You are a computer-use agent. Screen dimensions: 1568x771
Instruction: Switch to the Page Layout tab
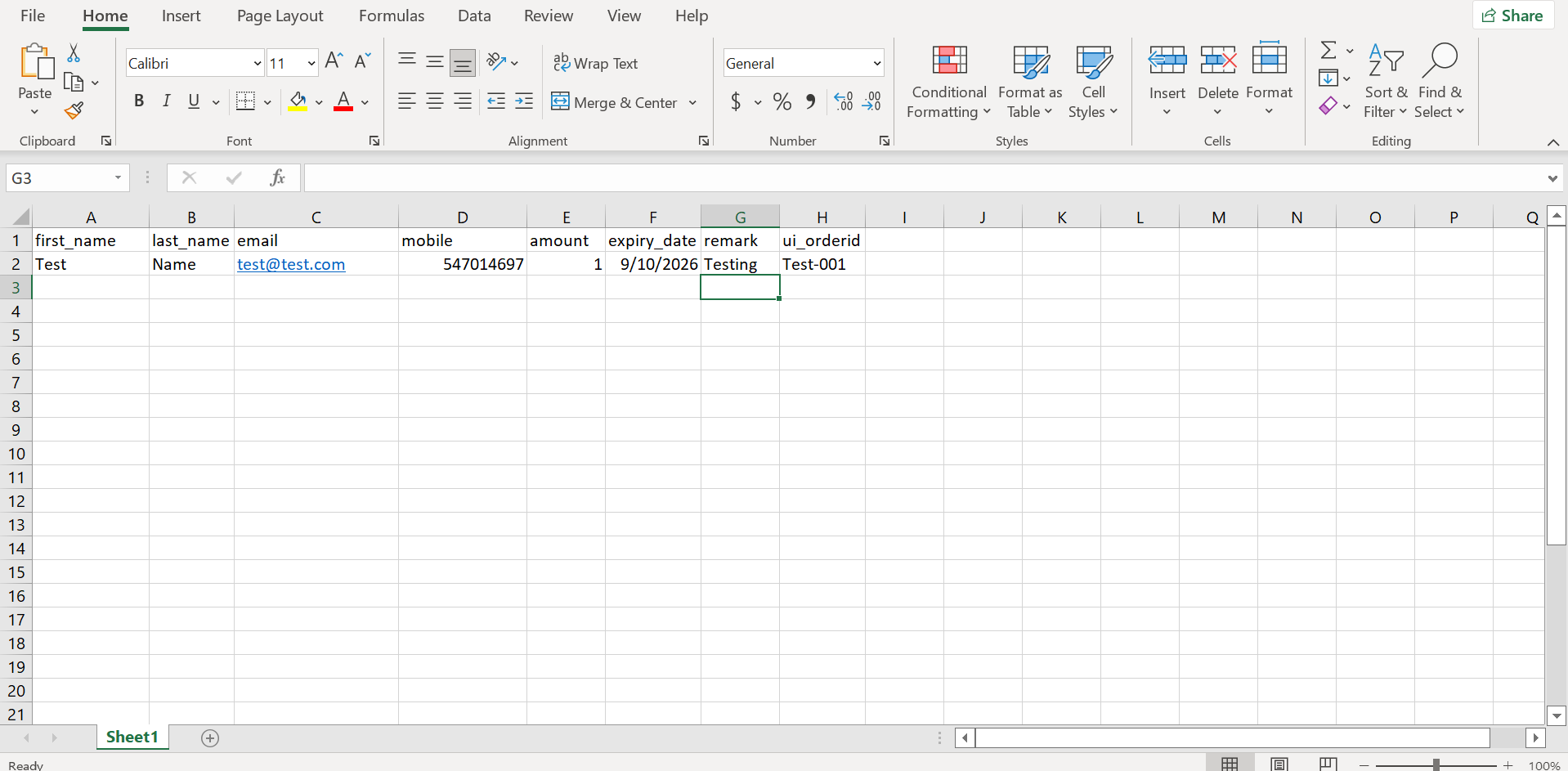[x=280, y=16]
